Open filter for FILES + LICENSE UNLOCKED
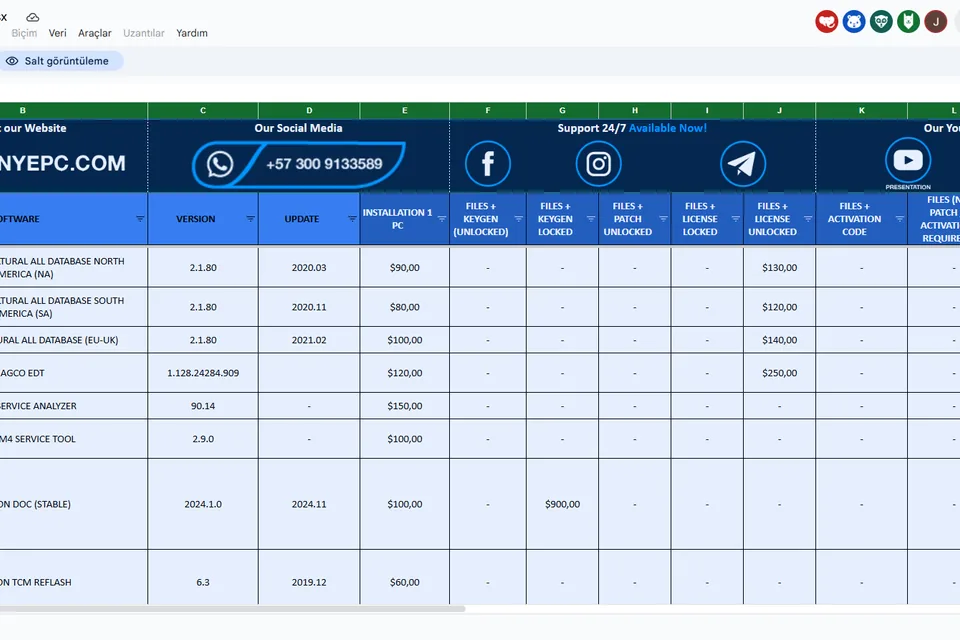This screenshot has height=640, width=960. coord(808,219)
